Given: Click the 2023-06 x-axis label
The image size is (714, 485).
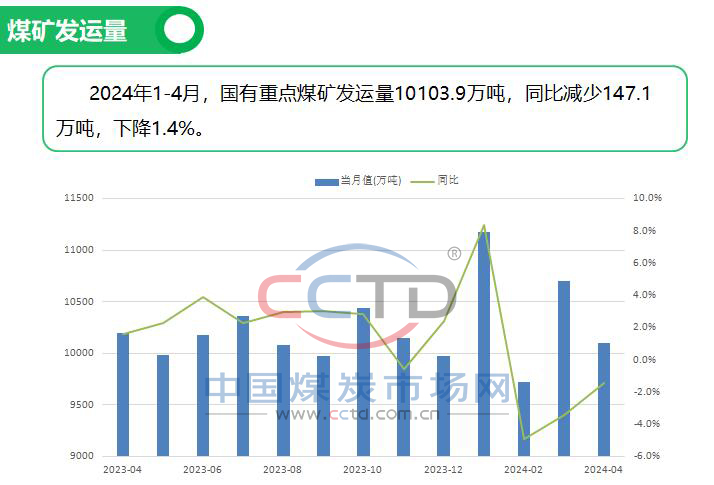Looking at the screenshot, I should click(202, 470).
